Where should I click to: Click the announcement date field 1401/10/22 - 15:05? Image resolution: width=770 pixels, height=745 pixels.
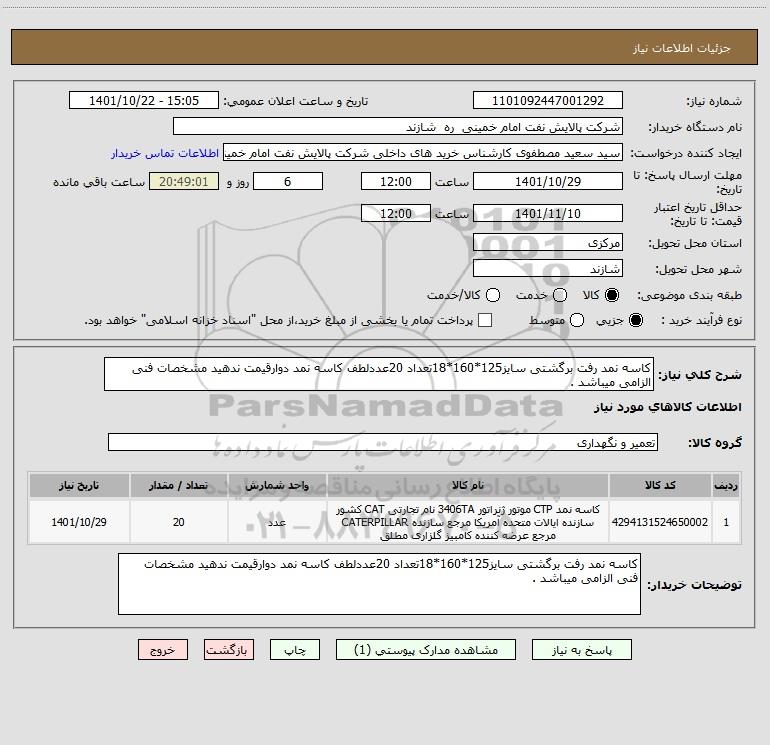144,100
